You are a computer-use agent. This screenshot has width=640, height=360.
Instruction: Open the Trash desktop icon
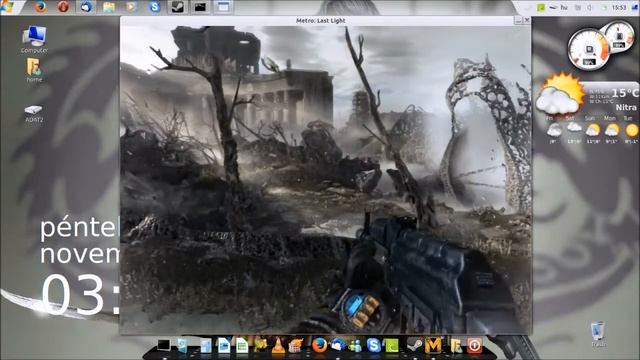coord(598,335)
